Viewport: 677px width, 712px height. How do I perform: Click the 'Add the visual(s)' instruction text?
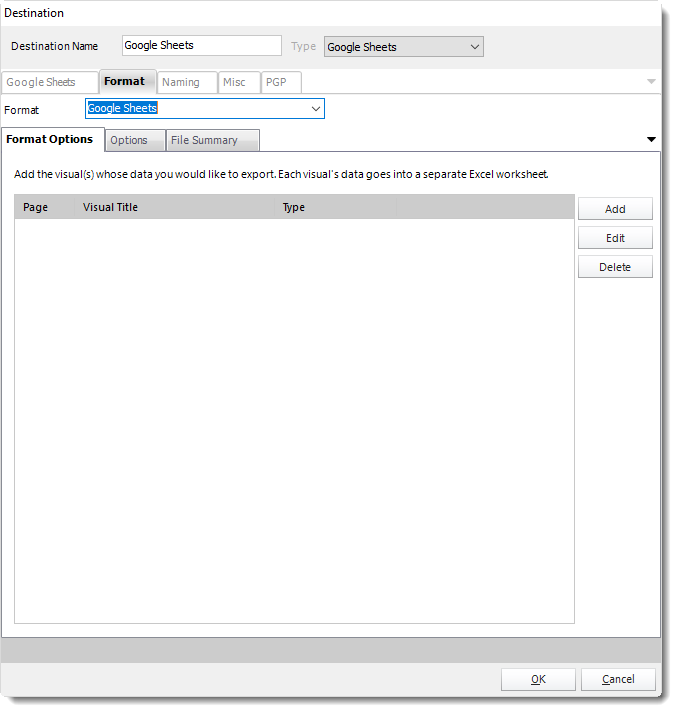pyautogui.click(x=281, y=174)
